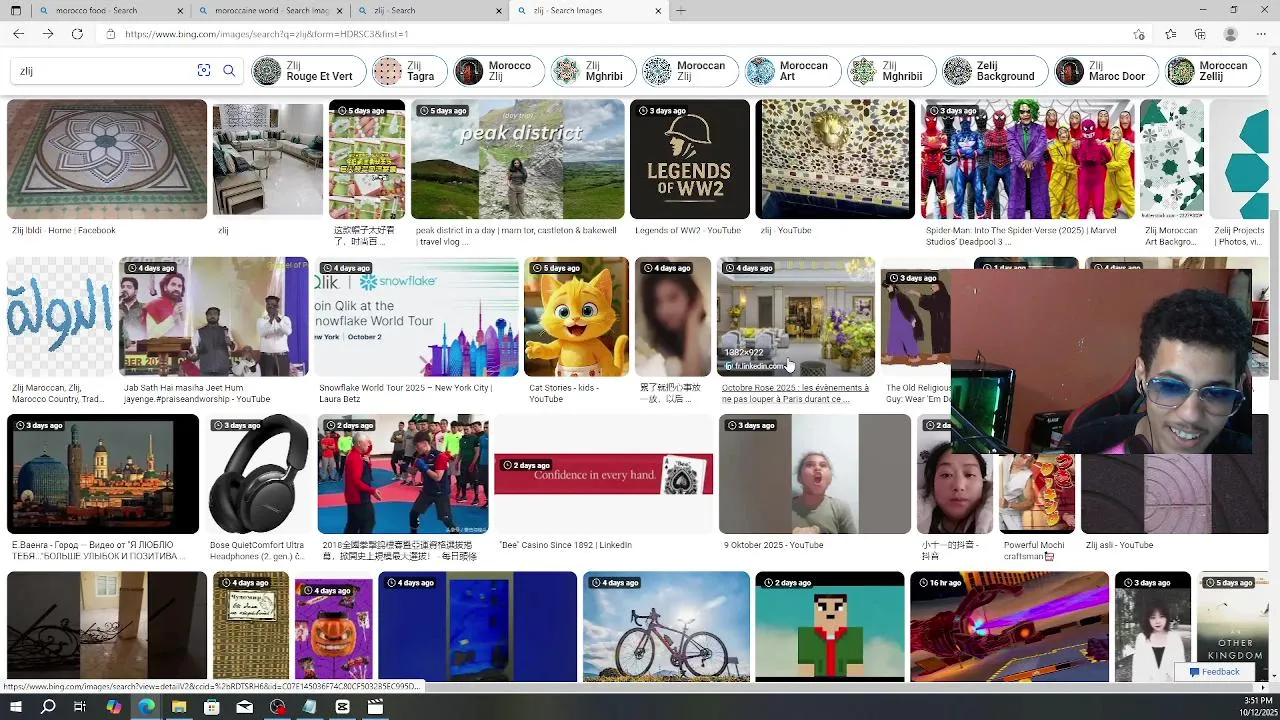Viewport: 1280px width, 720px height.
Task: Open the browser profile menu
Action: (1231, 34)
